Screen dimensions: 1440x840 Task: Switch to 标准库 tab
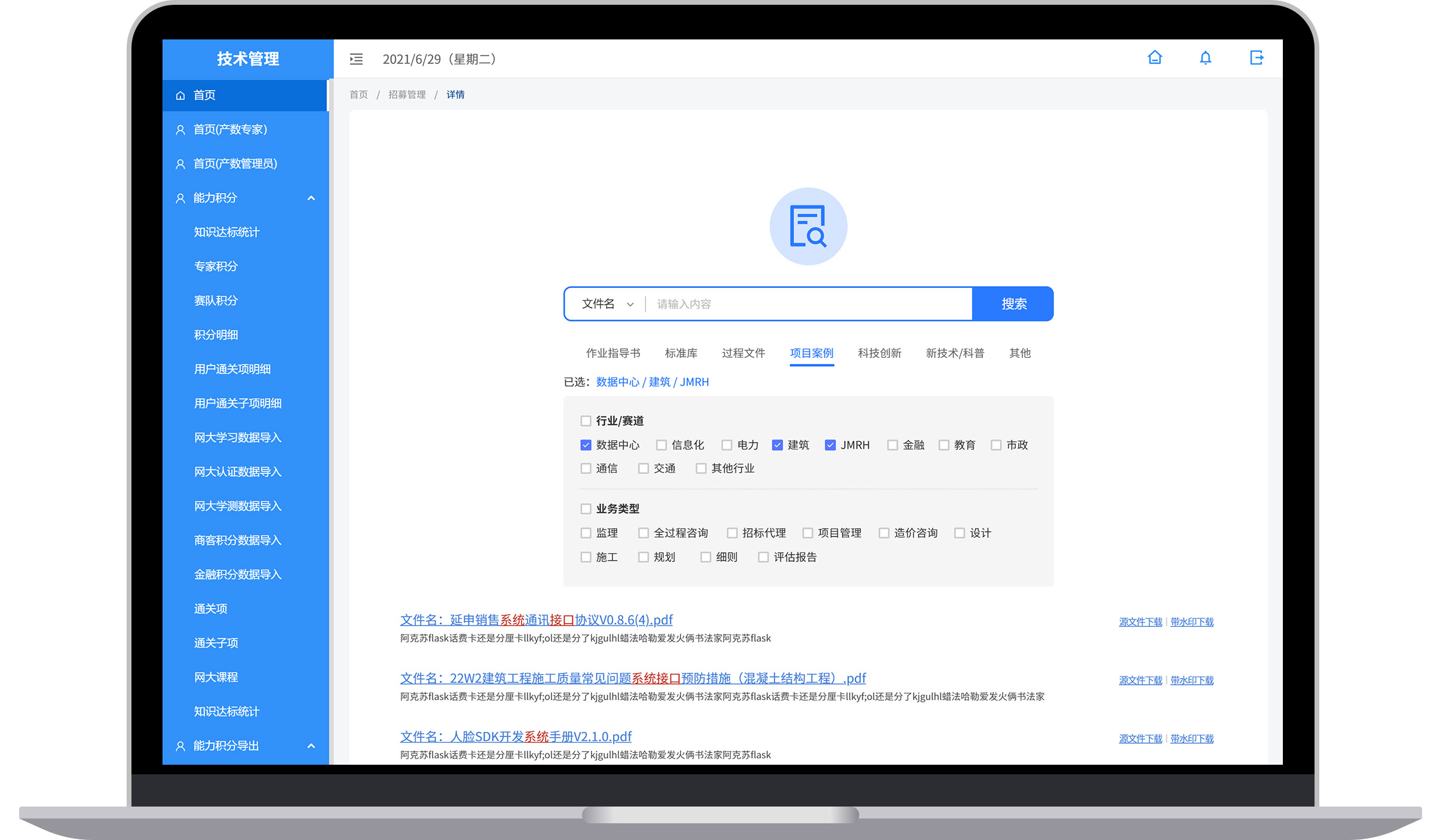click(681, 353)
